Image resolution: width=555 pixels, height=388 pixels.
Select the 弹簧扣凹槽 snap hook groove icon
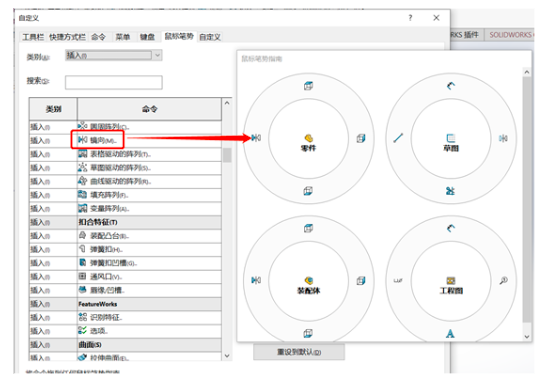click(x=82, y=263)
